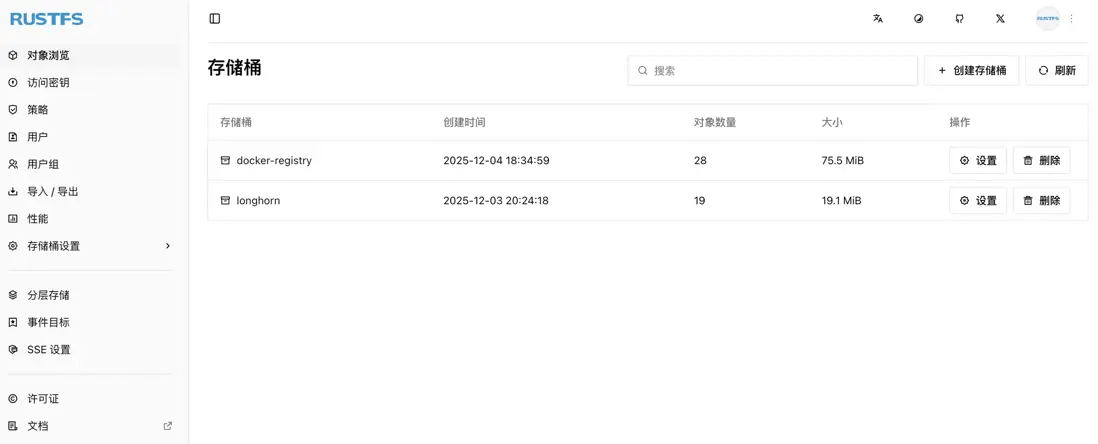Open the docker-registry bucket

pyautogui.click(x=273, y=160)
